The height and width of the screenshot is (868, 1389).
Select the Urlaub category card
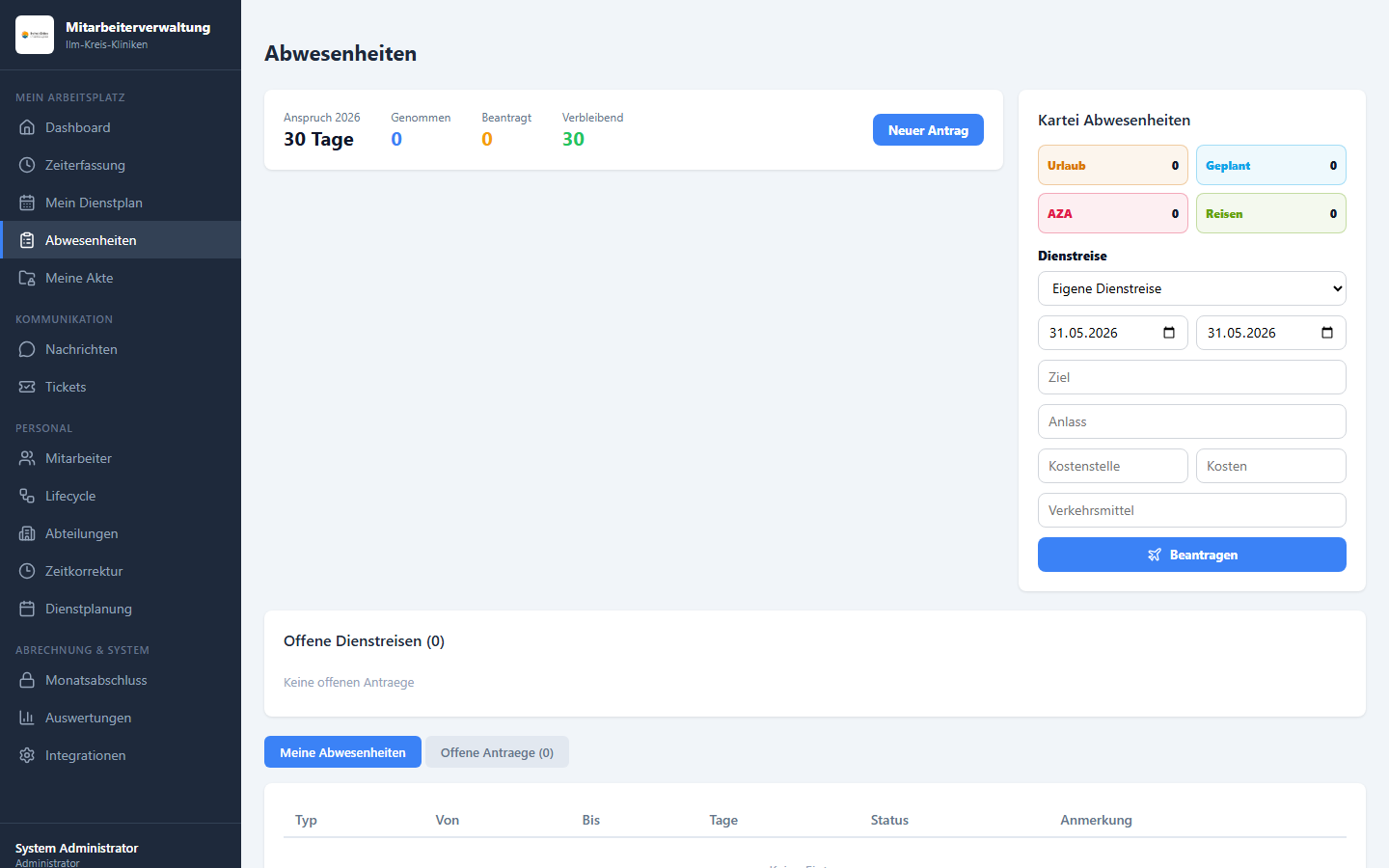1113,165
